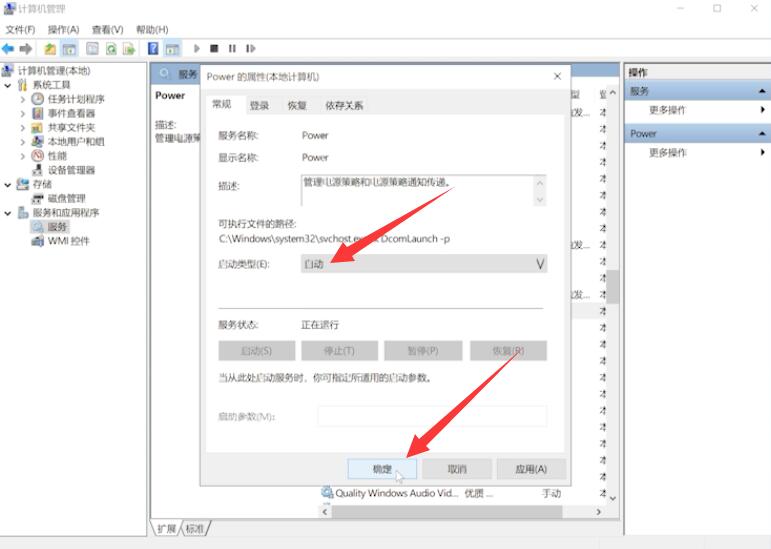This screenshot has height=549, width=771.
Task: Click the Stop Service square icon
Action: (x=214, y=49)
